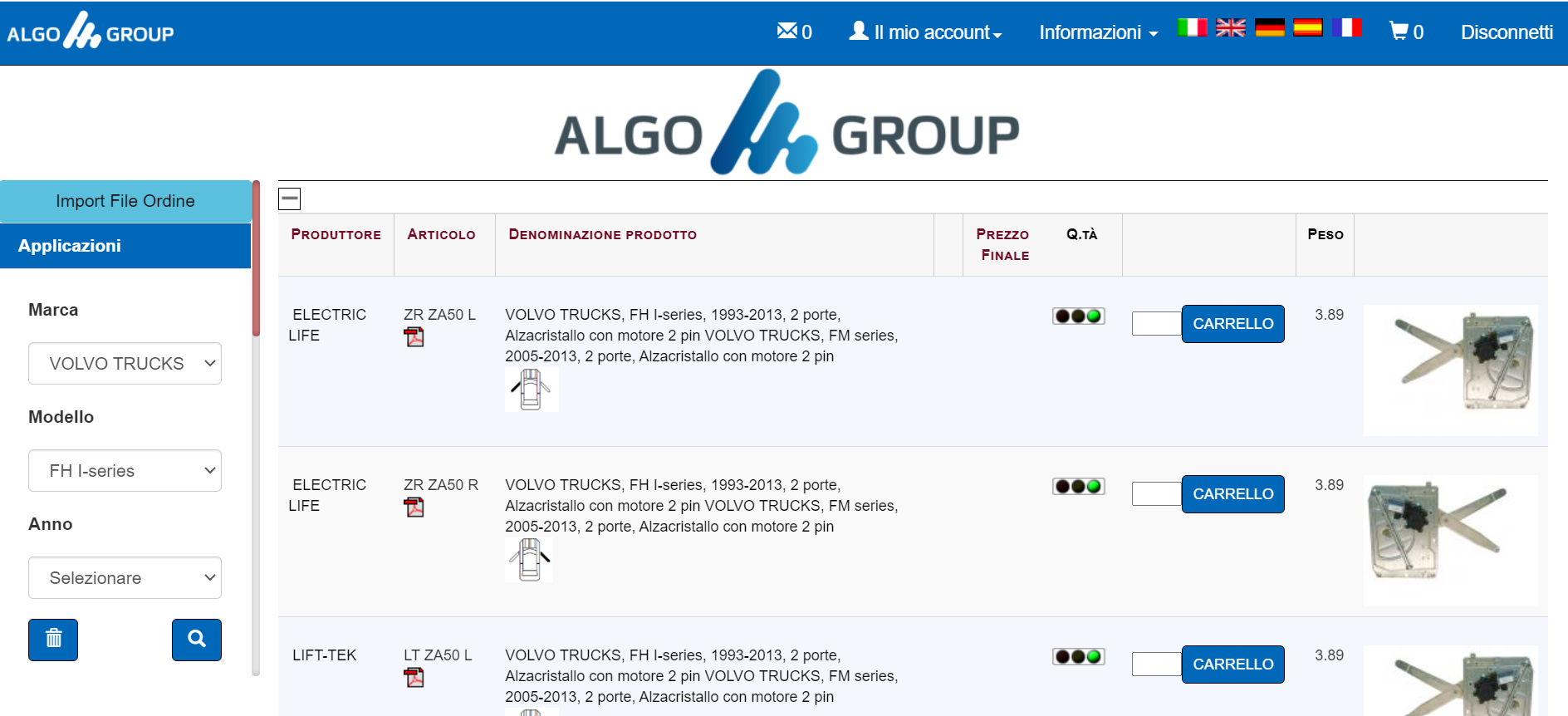
Task: Switch language to German flag
Action: click(1270, 27)
